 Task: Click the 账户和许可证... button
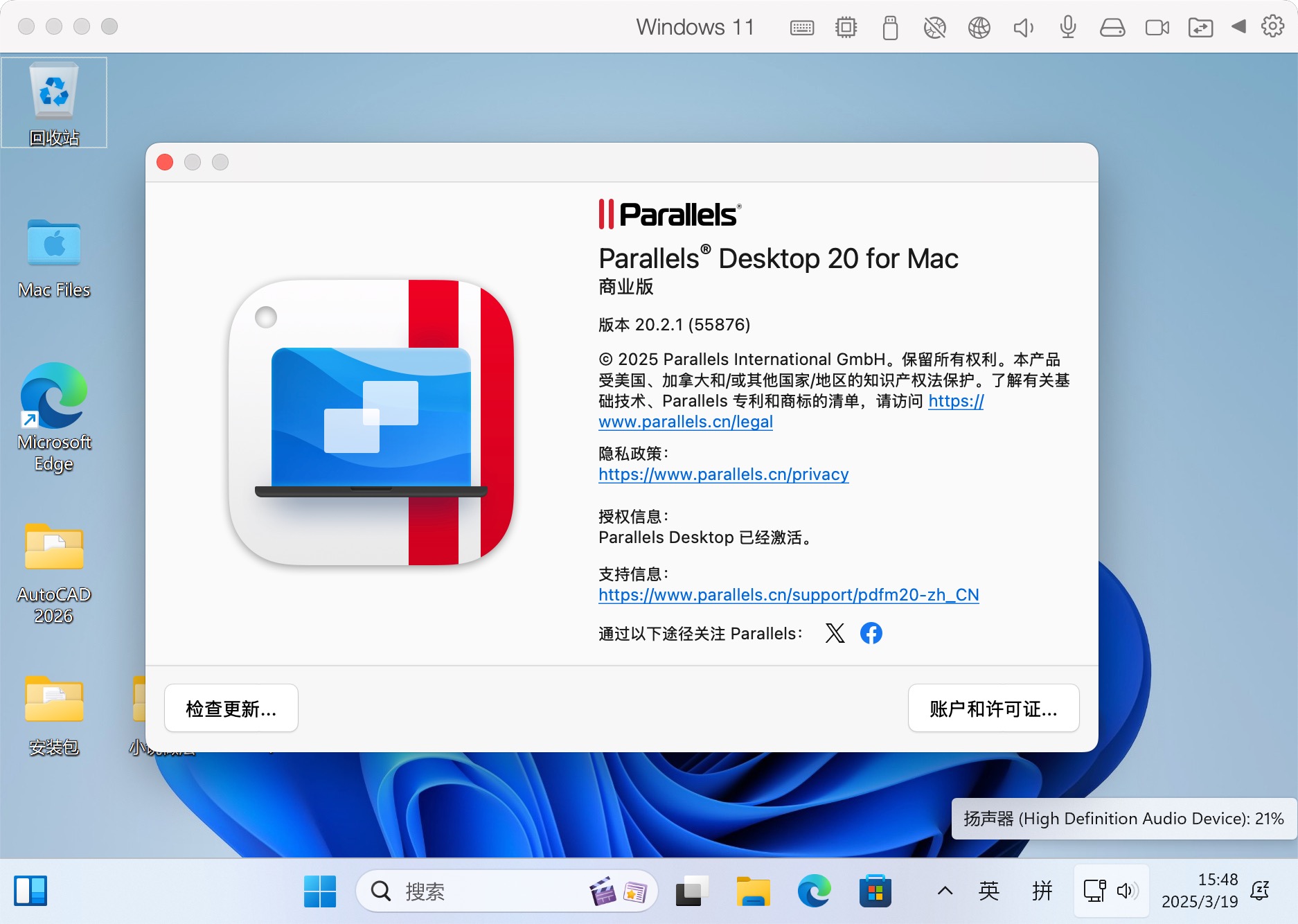click(993, 709)
